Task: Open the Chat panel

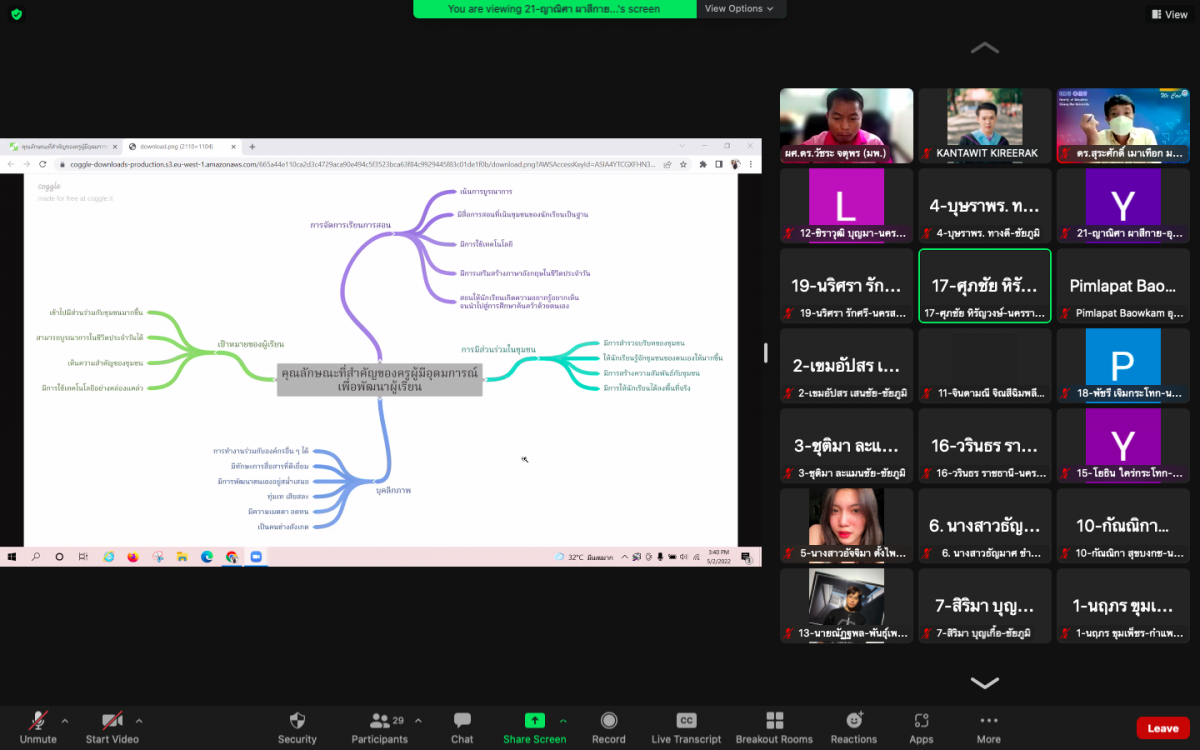Action: point(462,727)
